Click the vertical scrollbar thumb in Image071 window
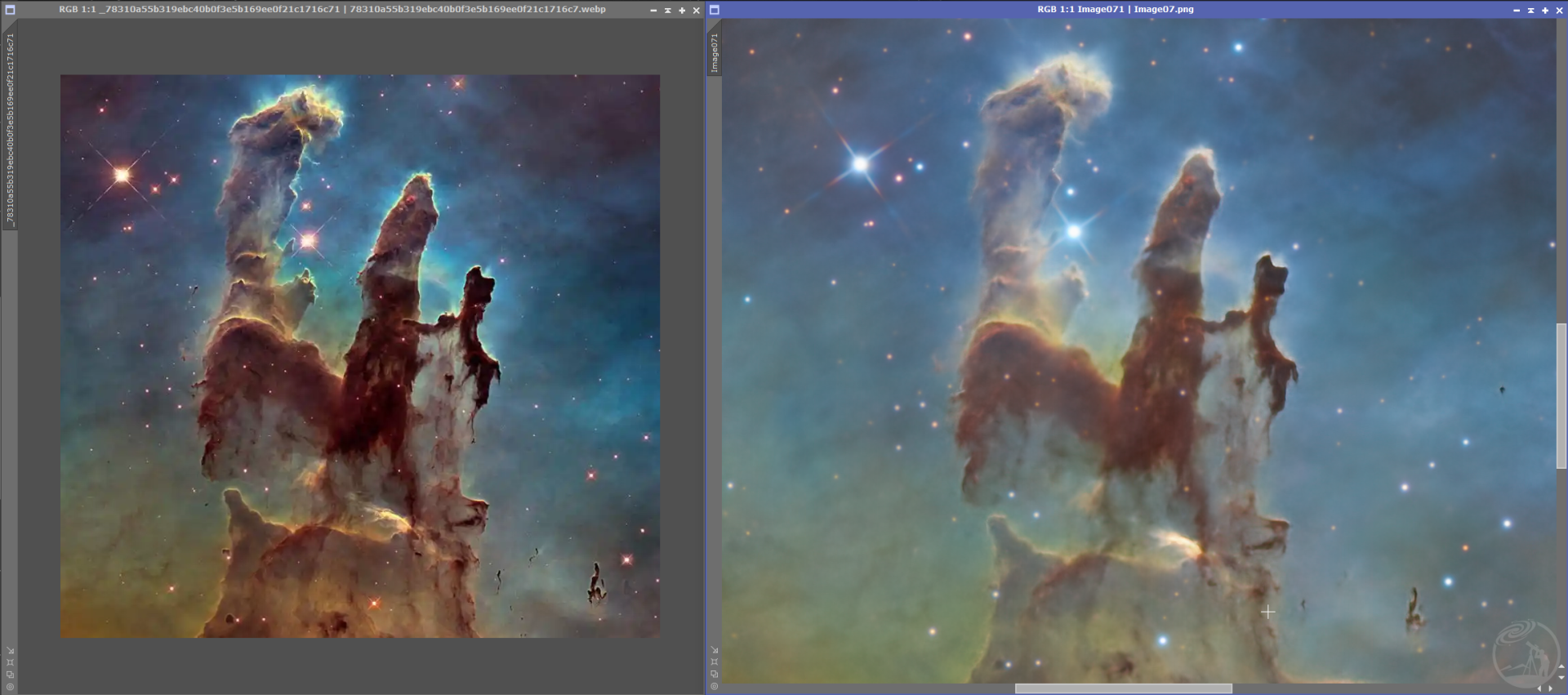1568x695 pixels. click(1561, 395)
